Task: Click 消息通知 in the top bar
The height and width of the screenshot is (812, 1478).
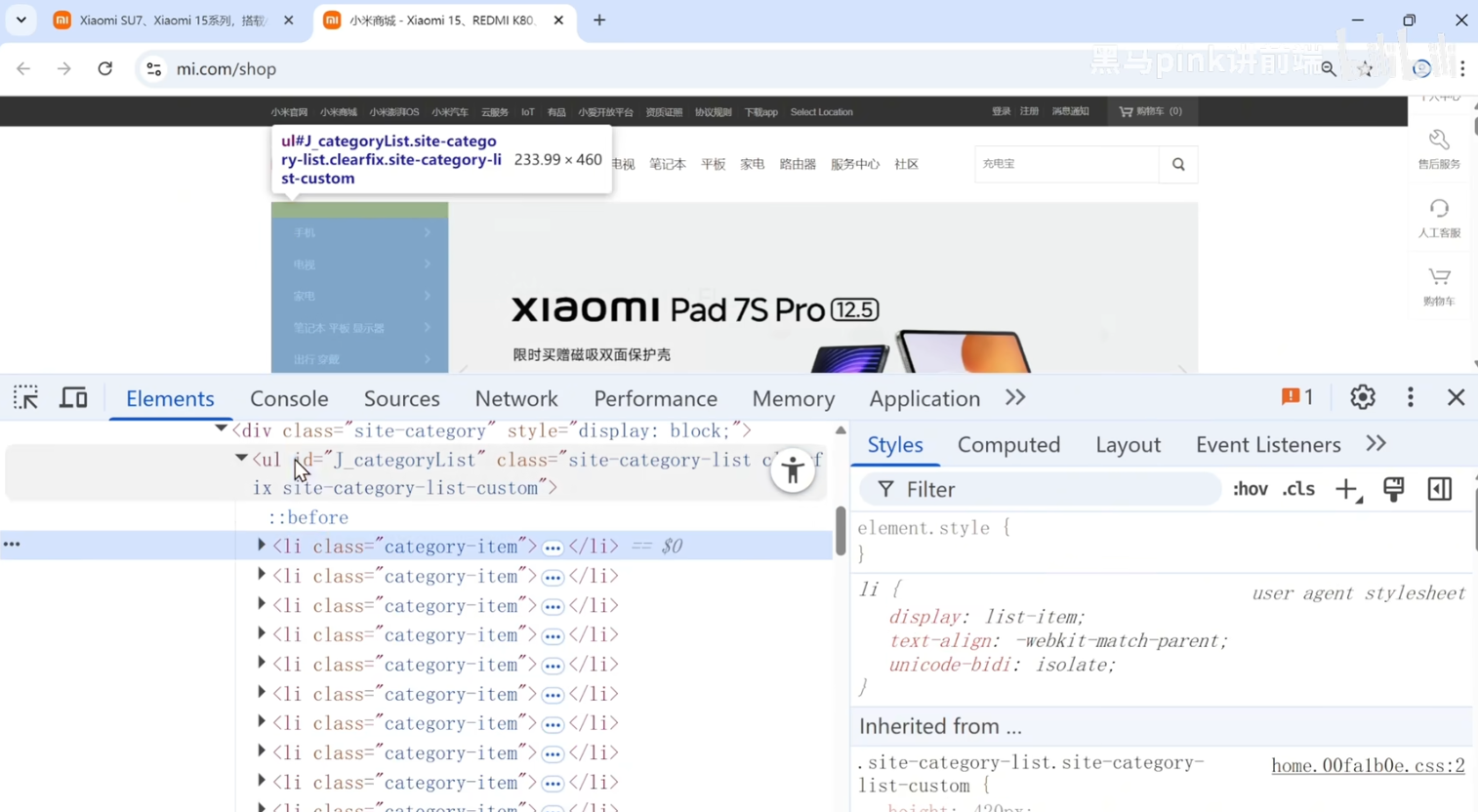Action: click(x=1070, y=111)
